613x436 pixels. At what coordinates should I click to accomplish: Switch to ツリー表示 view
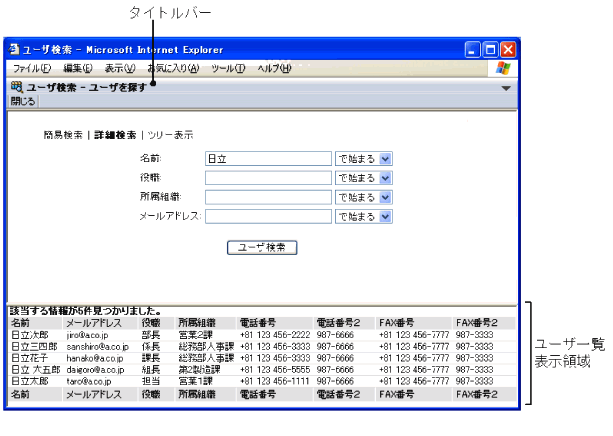[170, 135]
